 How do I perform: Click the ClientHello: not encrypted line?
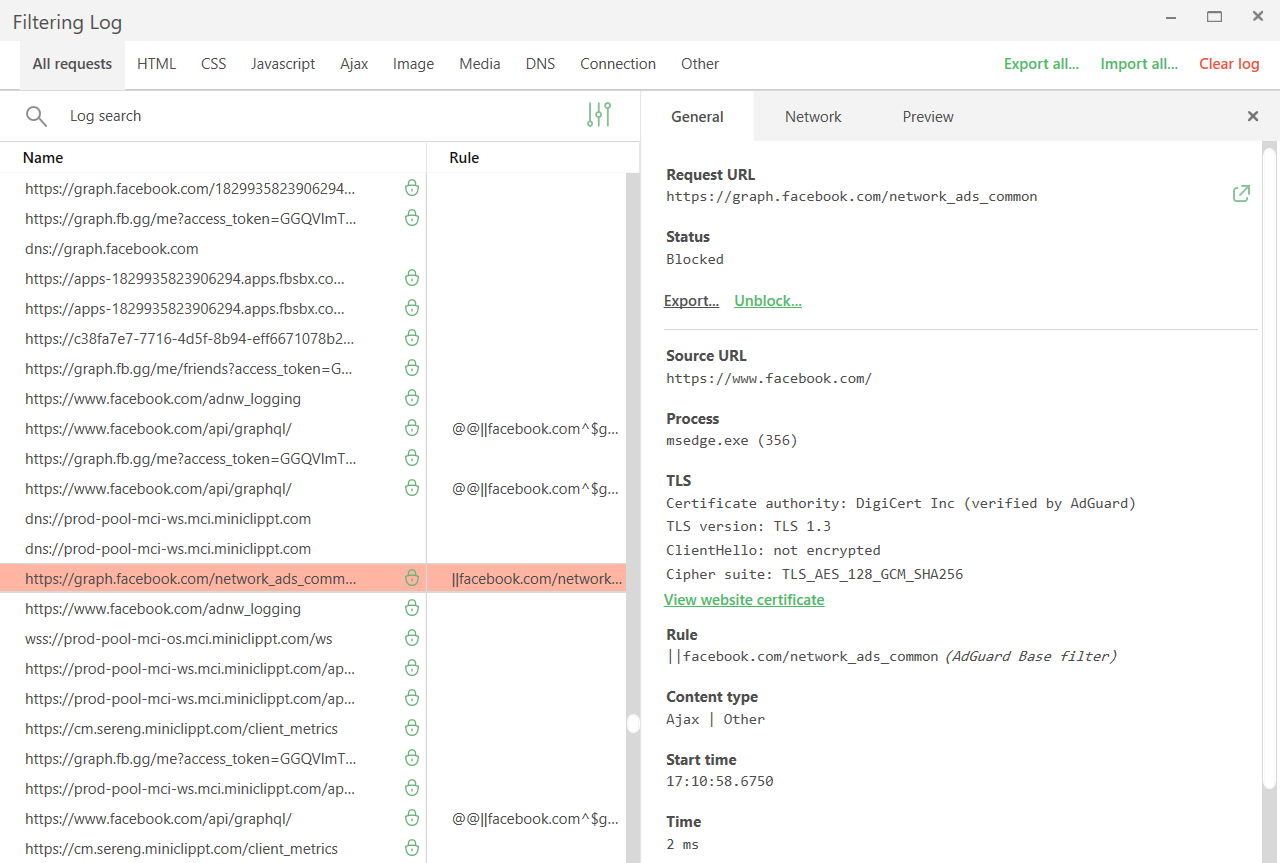773,550
